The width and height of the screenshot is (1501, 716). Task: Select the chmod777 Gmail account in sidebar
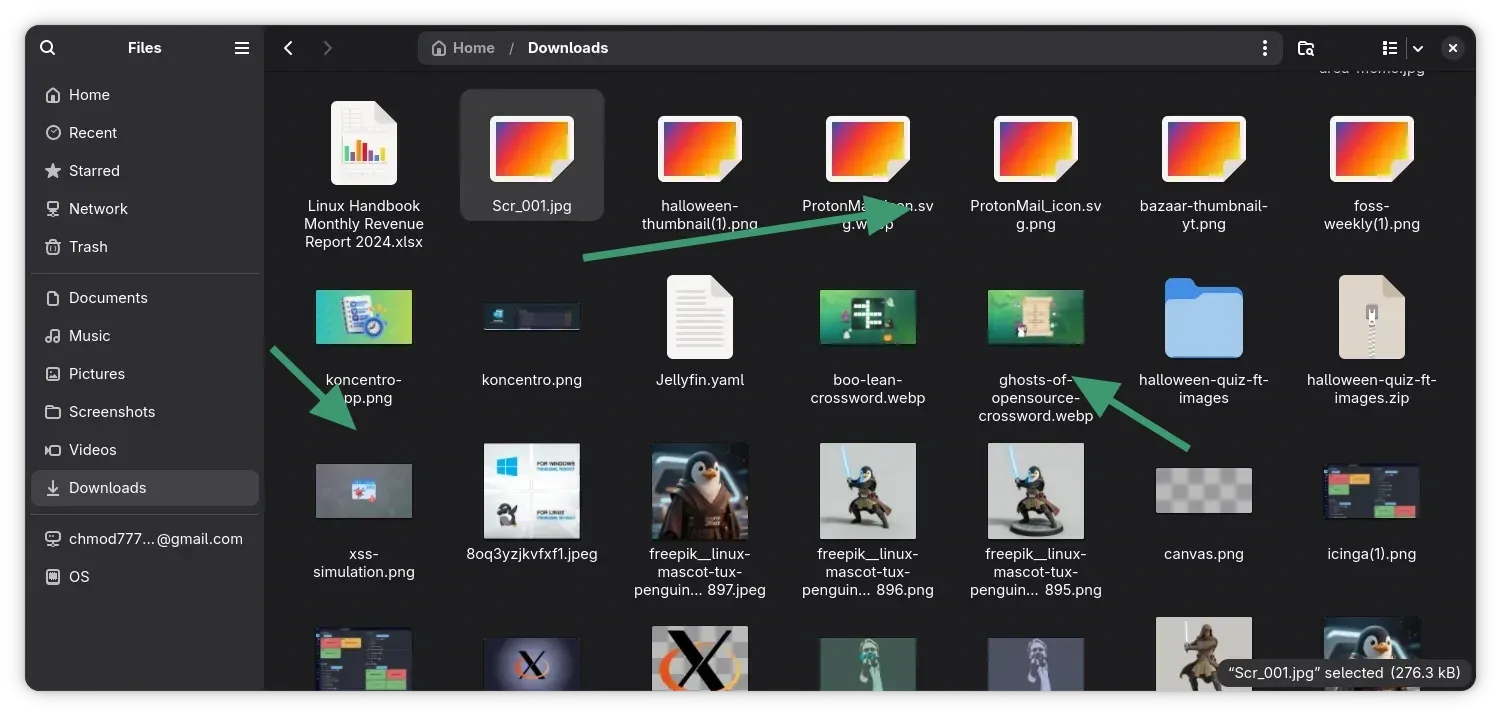pyautogui.click(x=155, y=538)
